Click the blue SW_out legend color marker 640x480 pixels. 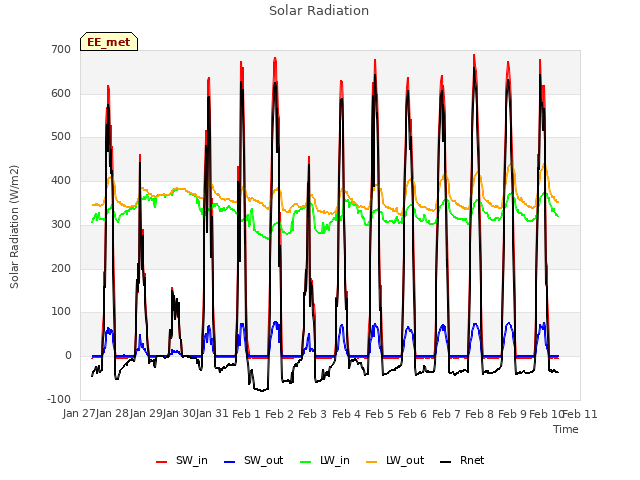(230, 462)
